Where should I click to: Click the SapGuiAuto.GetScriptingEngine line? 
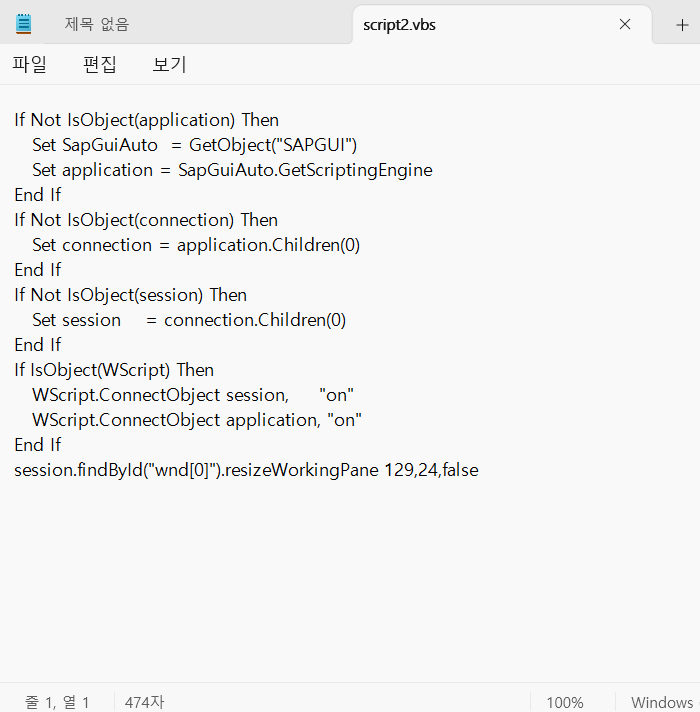(x=232, y=170)
